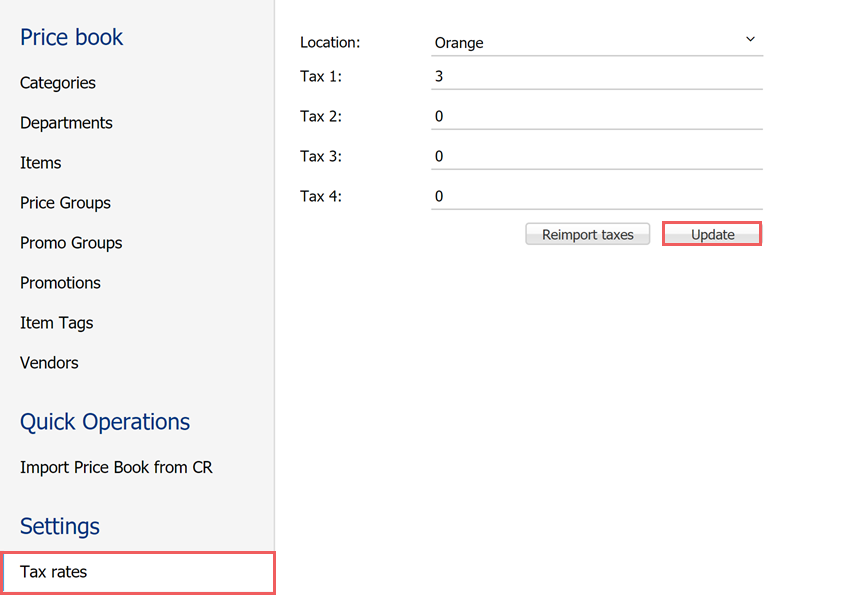This screenshot has height=595, width=851.
Task: Go to the Departments section
Action: coord(66,123)
